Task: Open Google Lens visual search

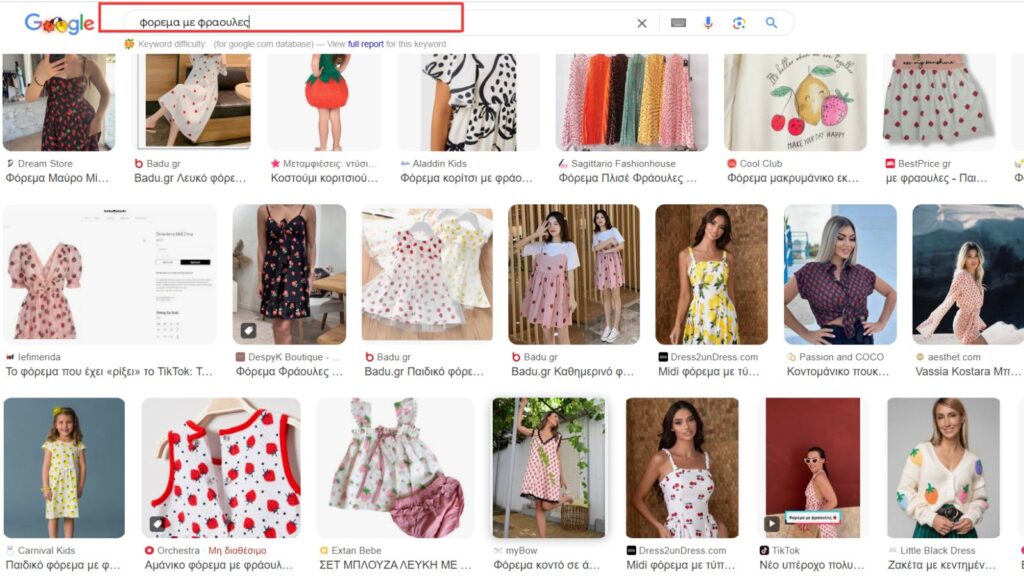Action: tap(741, 21)
